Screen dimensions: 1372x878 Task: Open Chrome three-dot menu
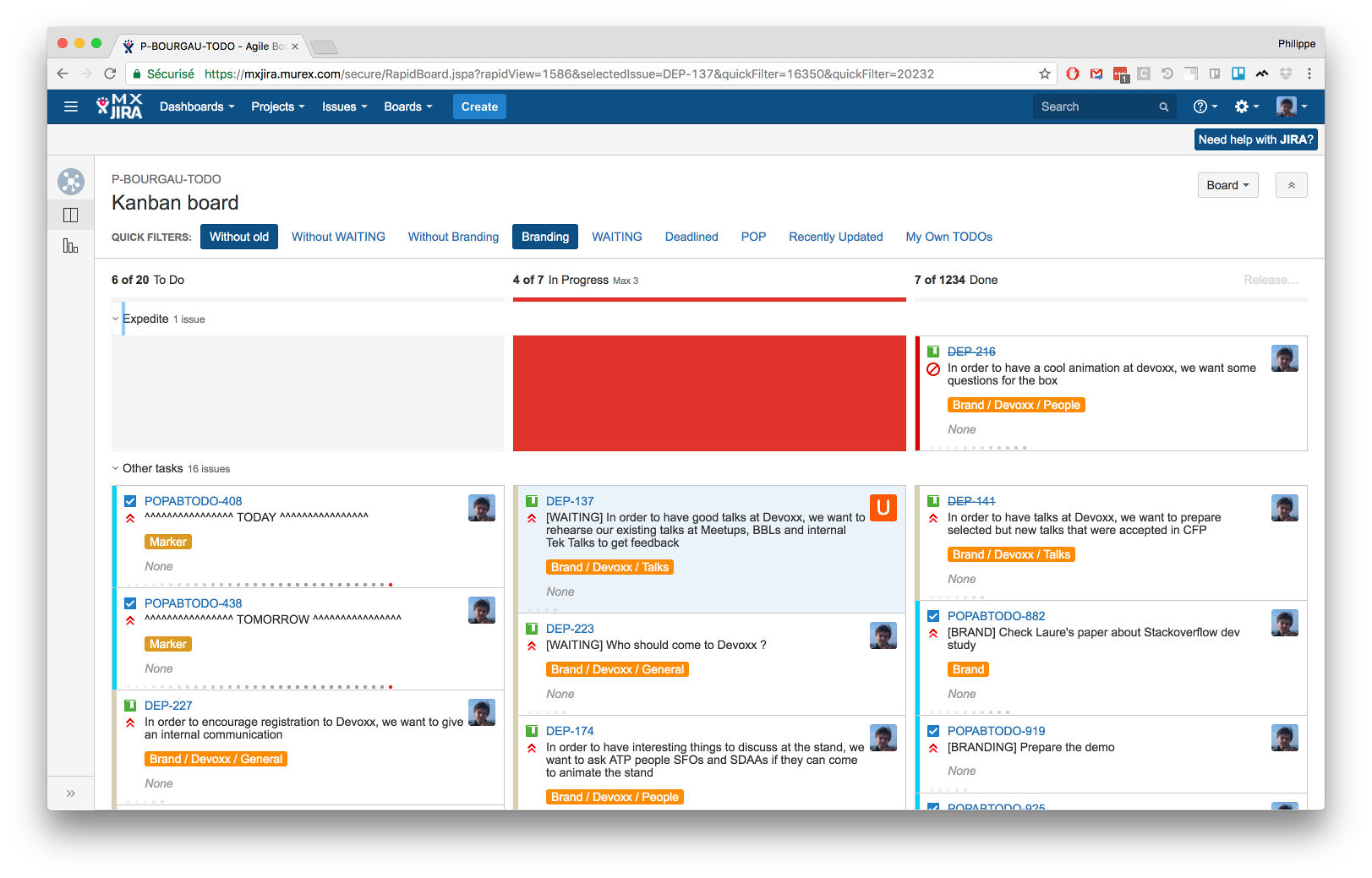(x=1309, y=74)
